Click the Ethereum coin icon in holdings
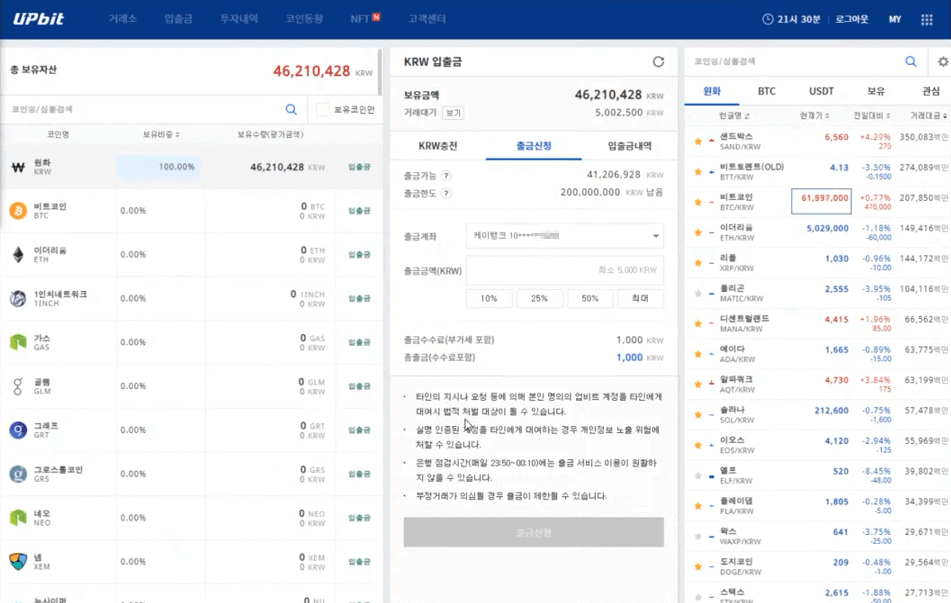Screen dimensions: 951x603 (18, 254)
